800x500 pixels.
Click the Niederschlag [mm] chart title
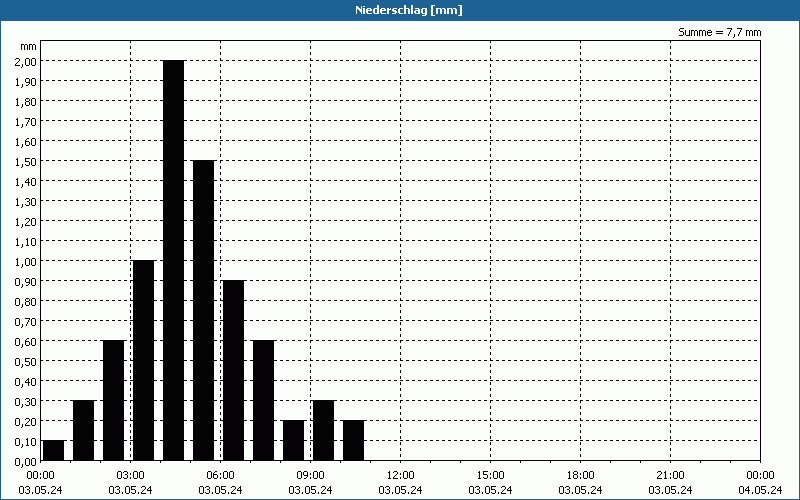click(x=409, y=10)
